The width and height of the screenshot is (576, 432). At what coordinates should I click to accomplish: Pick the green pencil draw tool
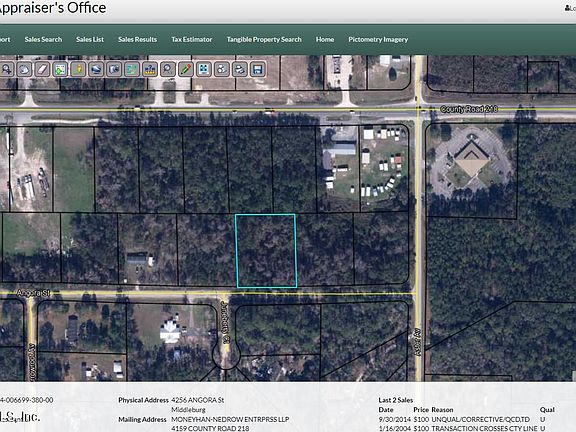coord(186,69)
